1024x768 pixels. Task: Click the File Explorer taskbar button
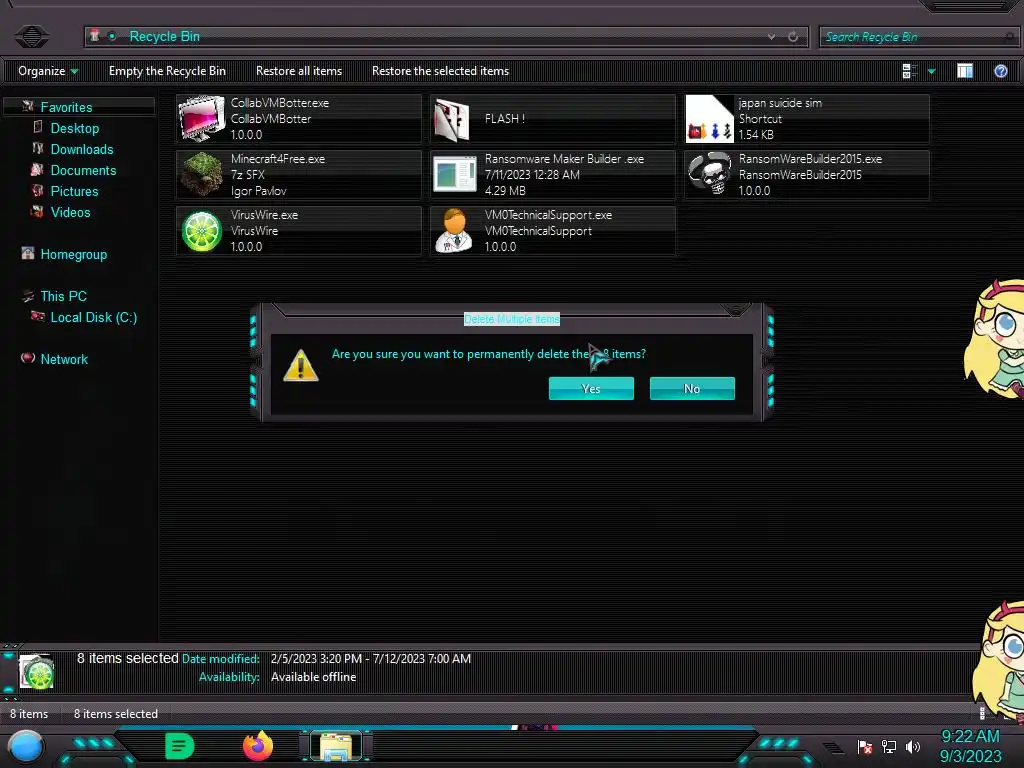pos(336,746)
